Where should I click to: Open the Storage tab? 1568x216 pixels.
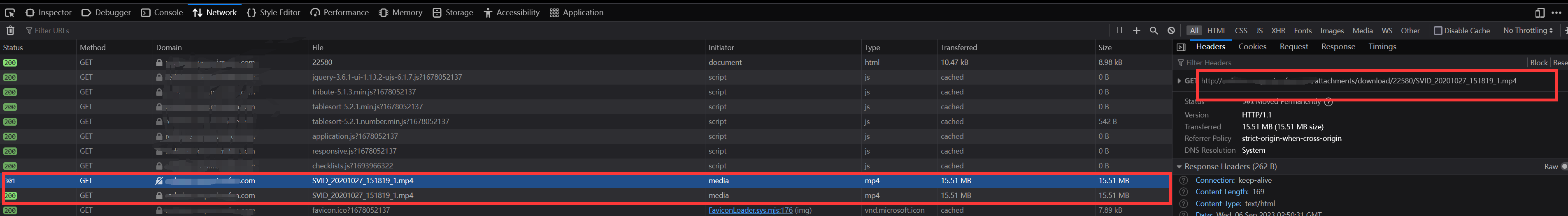(x=452, y=12)
